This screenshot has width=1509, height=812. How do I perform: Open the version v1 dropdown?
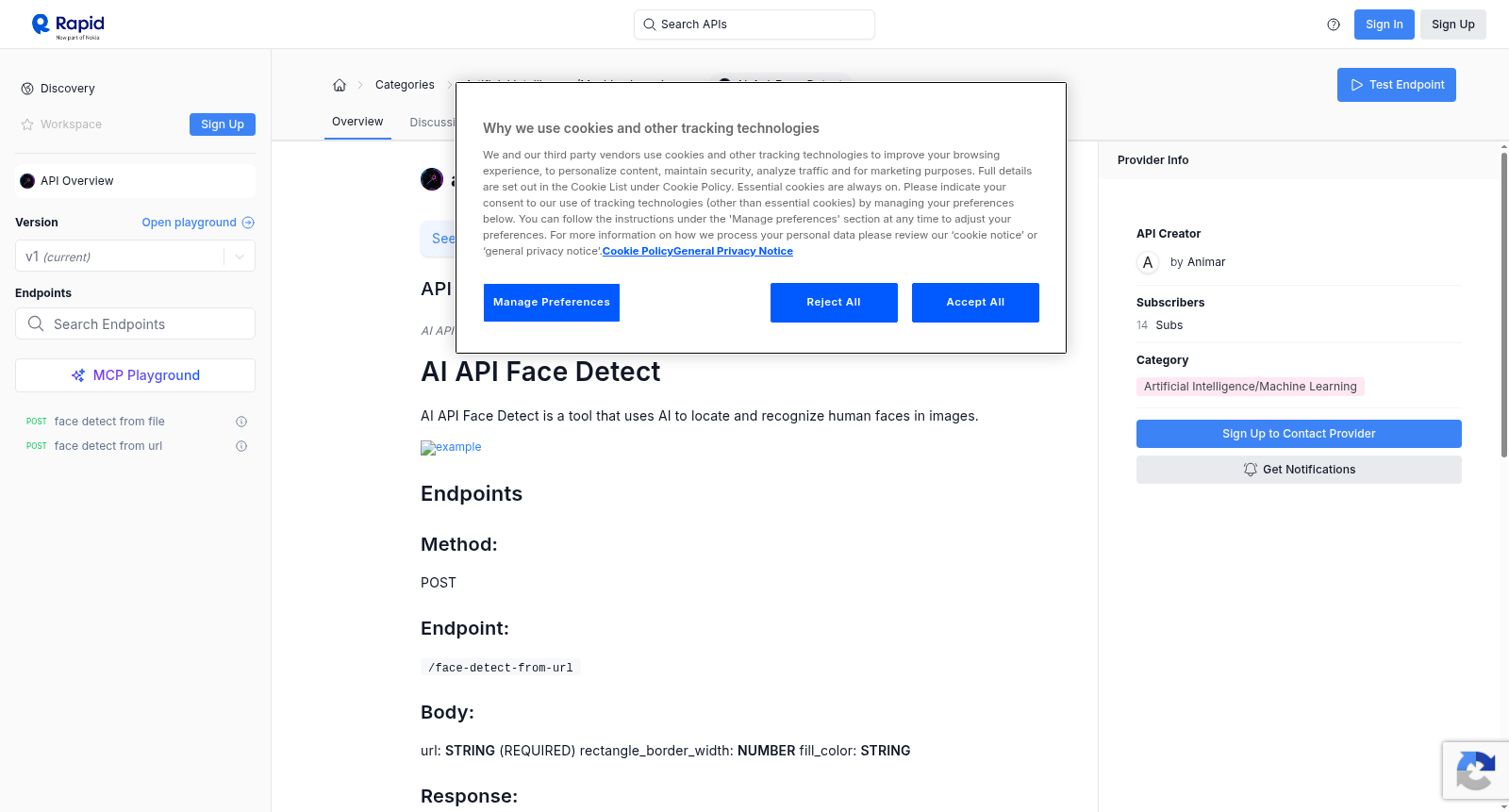point(135,257)
